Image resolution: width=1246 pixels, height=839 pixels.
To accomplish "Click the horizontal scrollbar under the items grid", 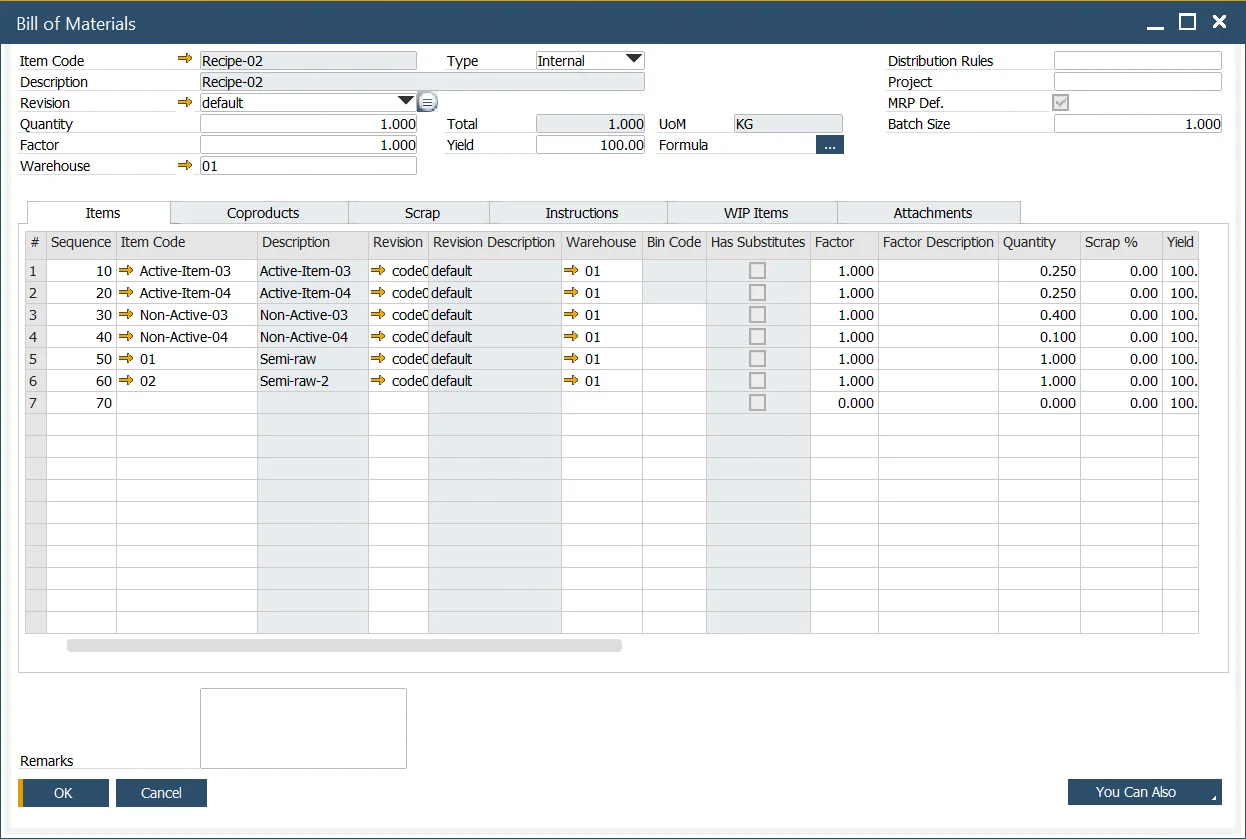I will coord(344,646).
